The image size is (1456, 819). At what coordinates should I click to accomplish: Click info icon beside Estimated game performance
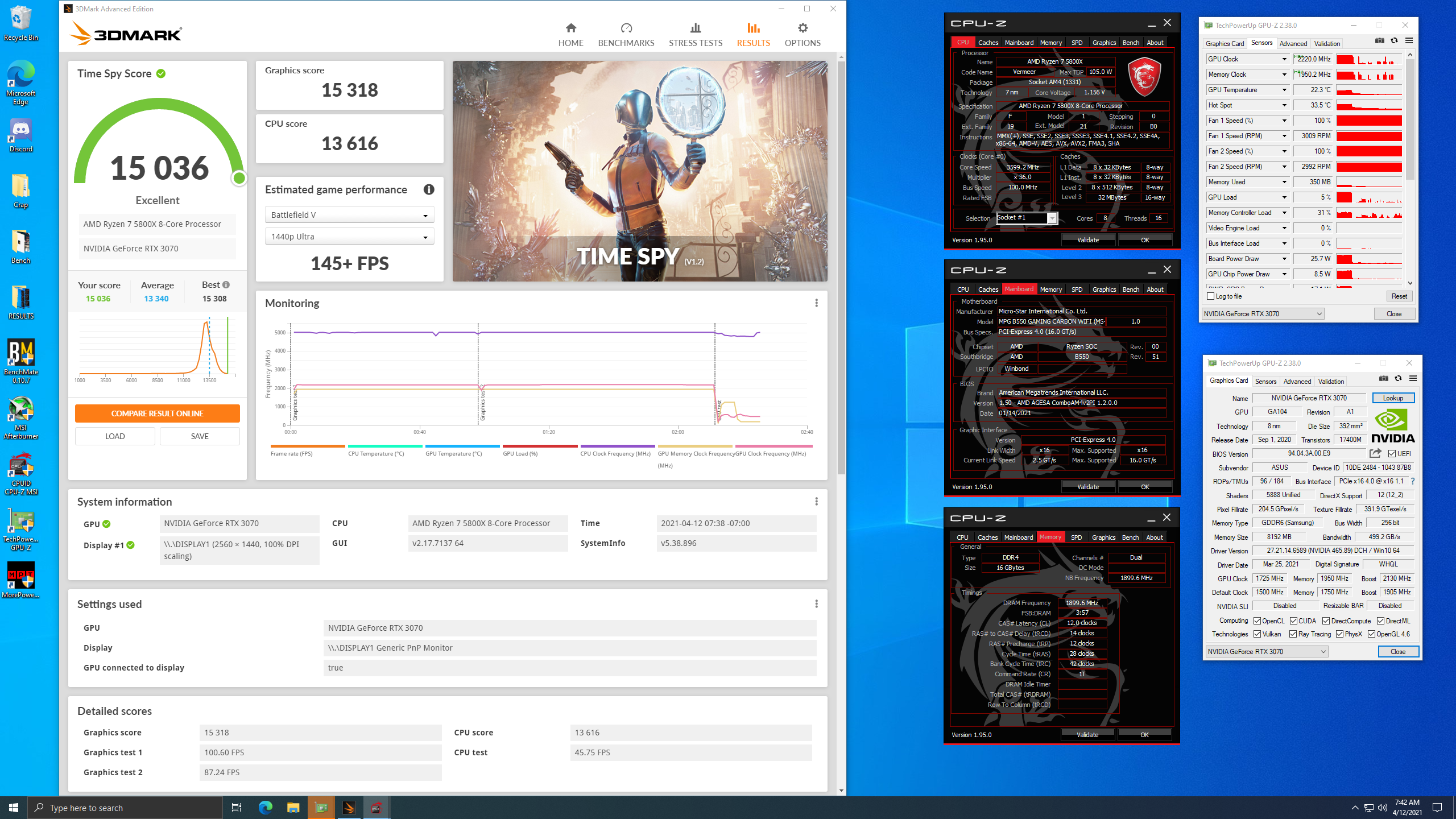coord(429,189)
